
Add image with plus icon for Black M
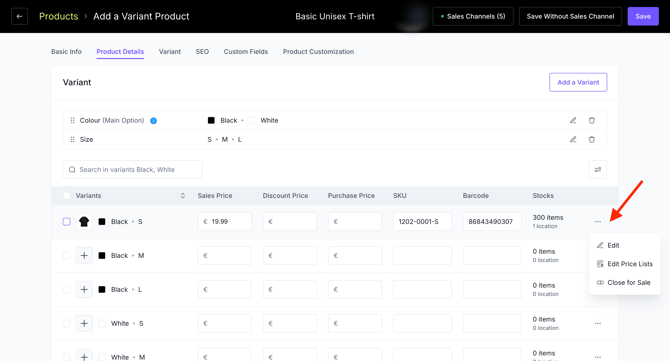tap(84, 255)
